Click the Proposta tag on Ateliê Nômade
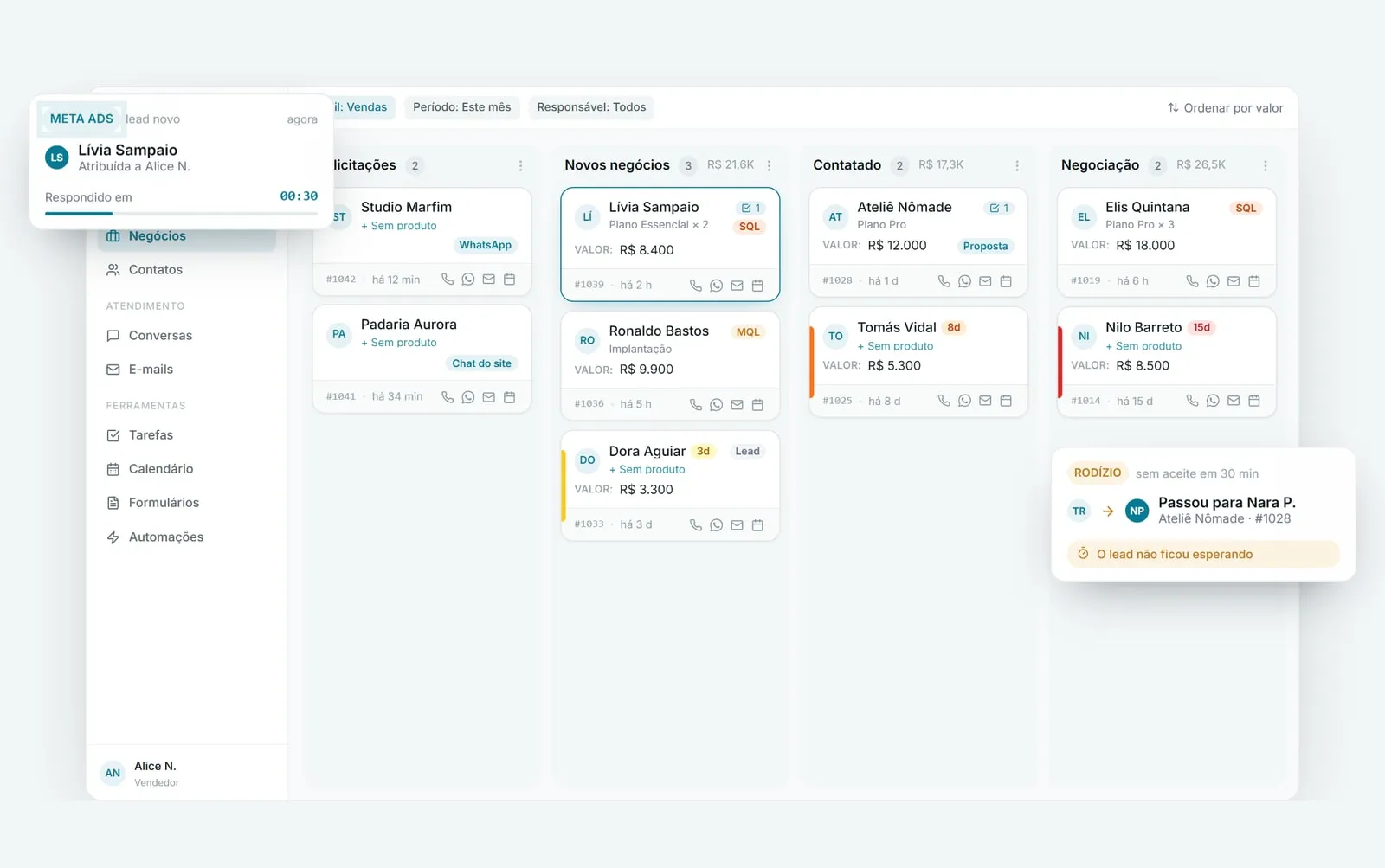The image size is (1385, 868). [x=985, y=247]
